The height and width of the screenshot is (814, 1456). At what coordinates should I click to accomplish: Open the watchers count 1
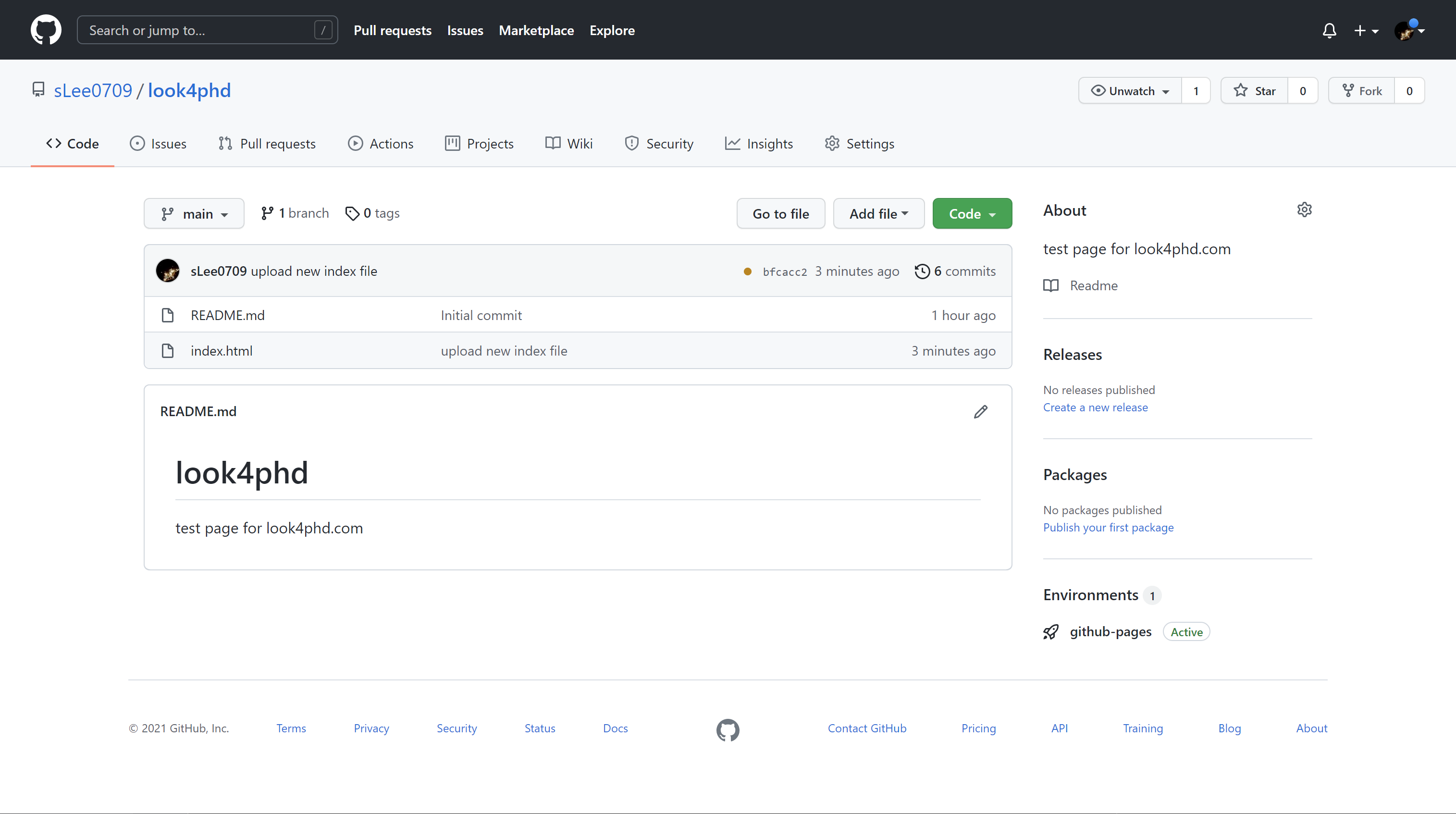tap(1196, 91)
